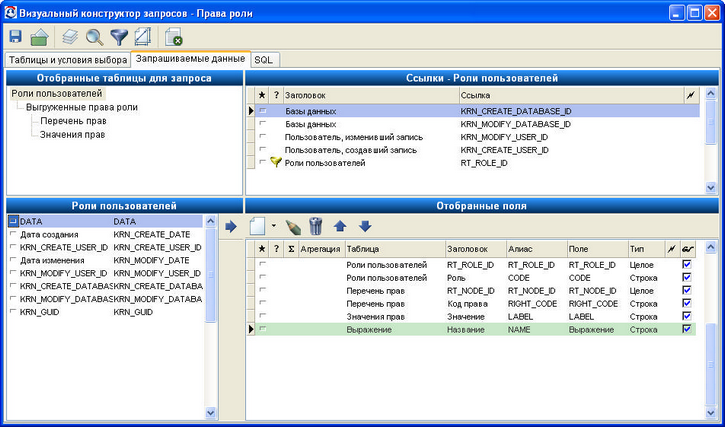Click the Save floppy disk icon
The image size is (725, 427).
(x=16, y=37)
